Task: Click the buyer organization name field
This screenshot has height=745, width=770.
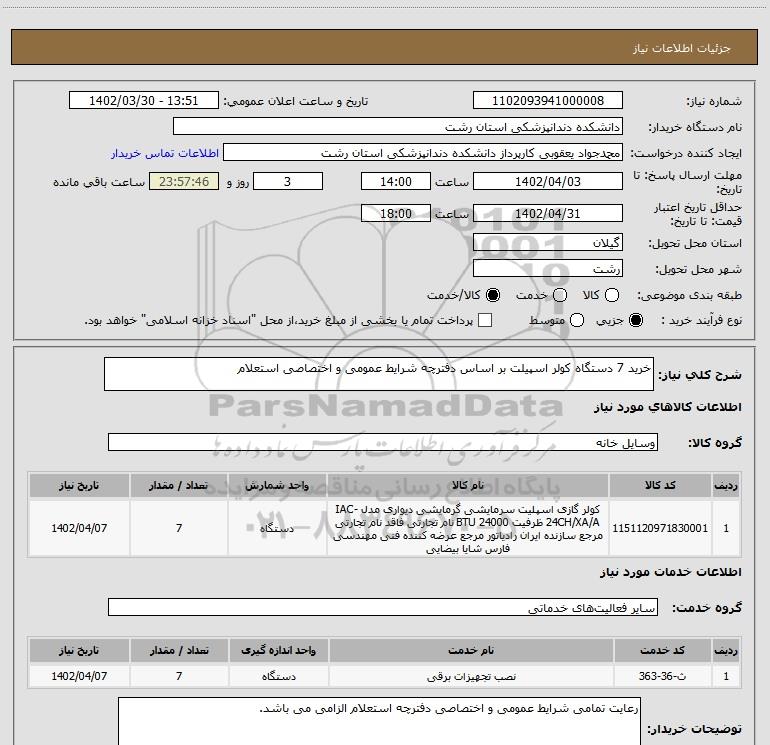Action: 398,127
